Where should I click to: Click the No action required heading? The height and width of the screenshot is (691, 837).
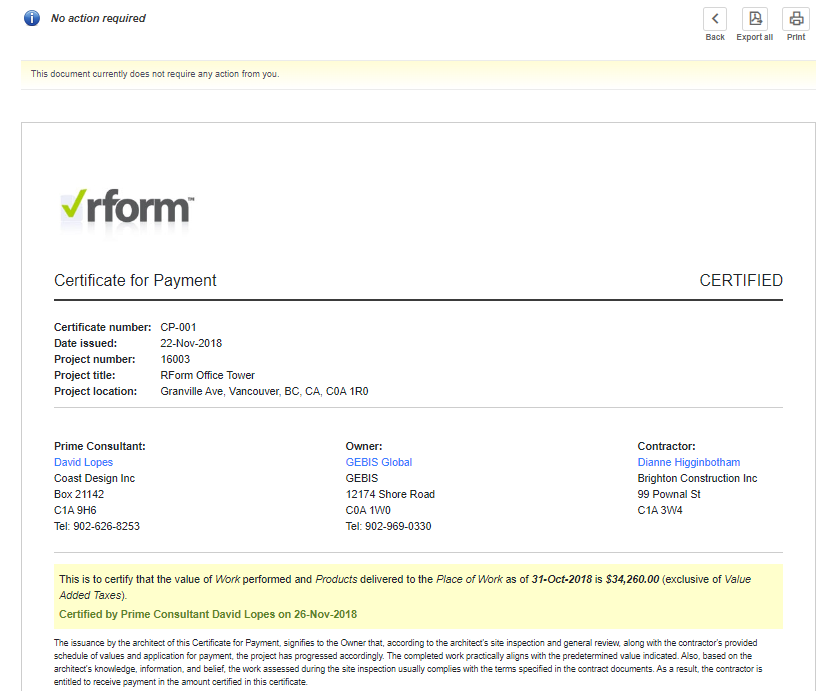(x=98, y=18)
